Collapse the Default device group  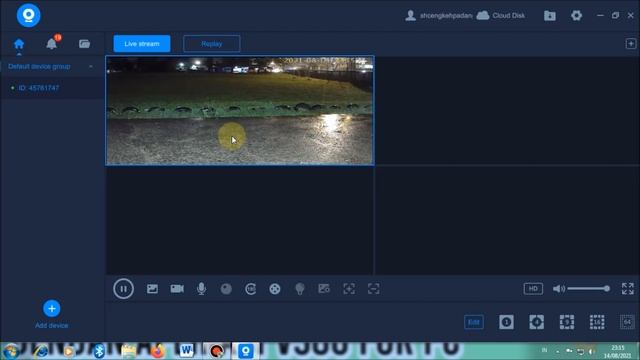[x=91, y=67]
